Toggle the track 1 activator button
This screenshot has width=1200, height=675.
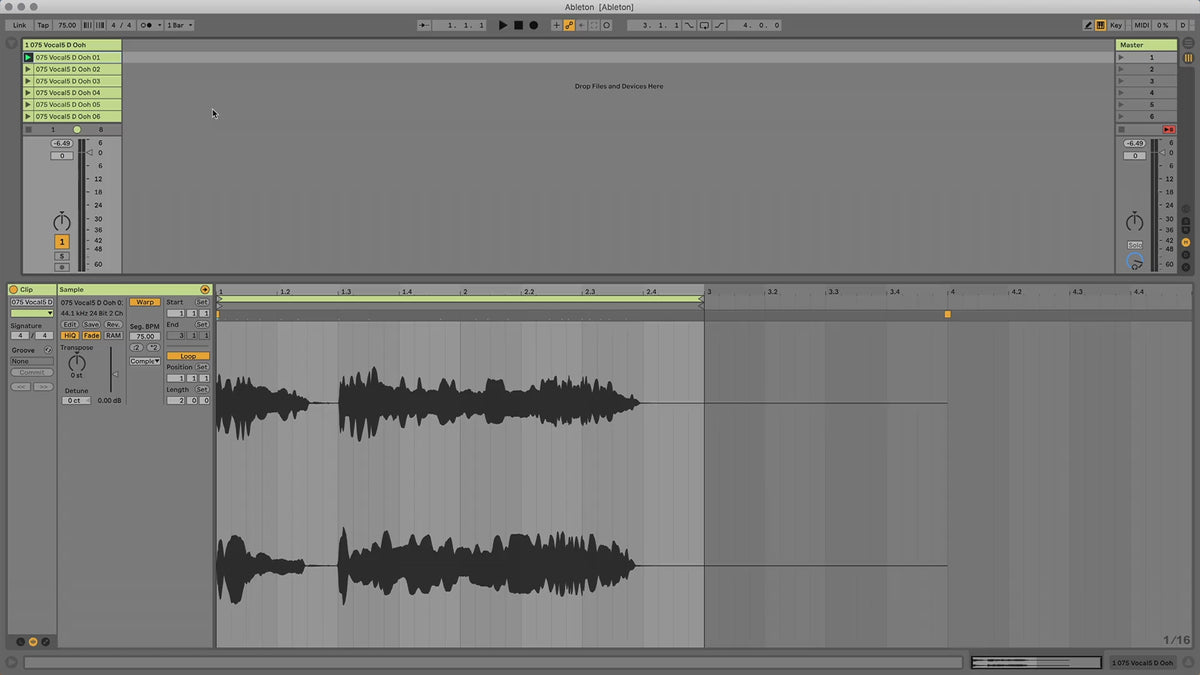point(62,242)
